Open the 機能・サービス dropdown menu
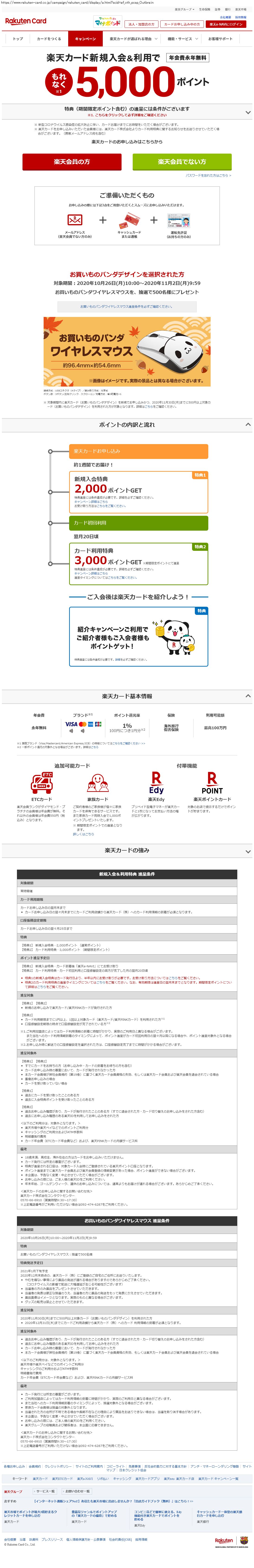The width and height of the screenshot is (254, 1568). tap(182, 39)
